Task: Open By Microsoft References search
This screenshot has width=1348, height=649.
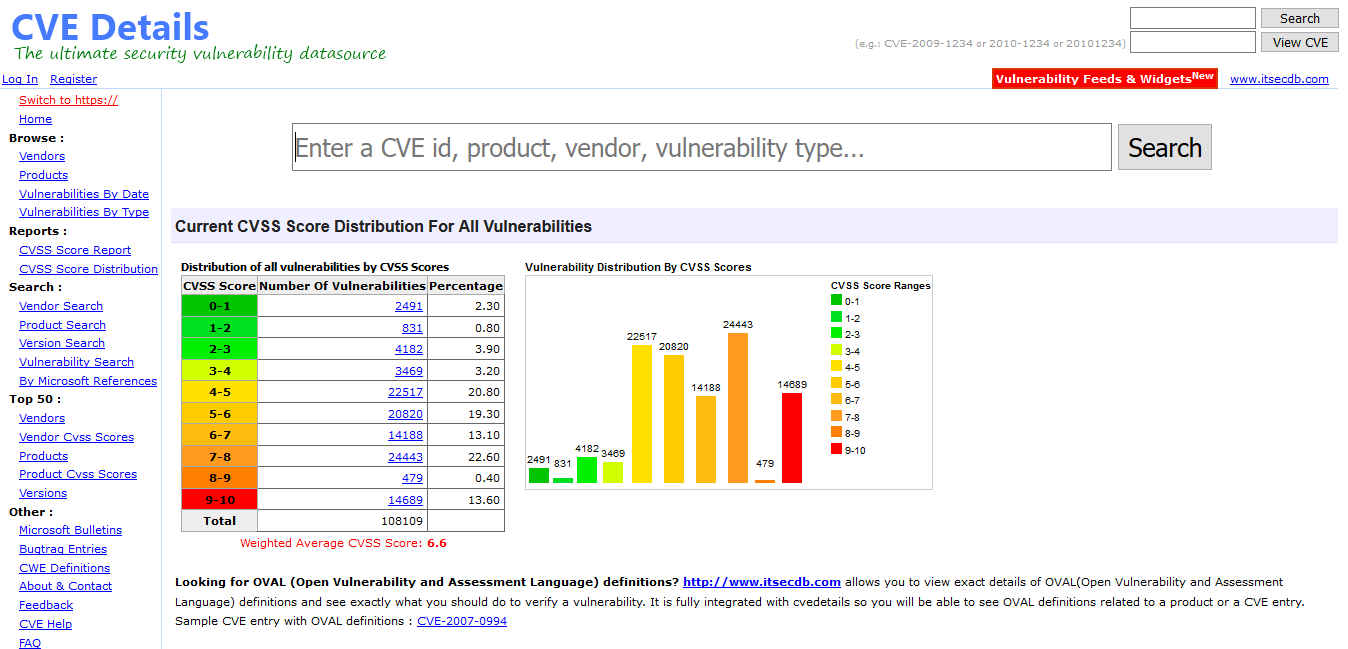Action: [88, 381]
